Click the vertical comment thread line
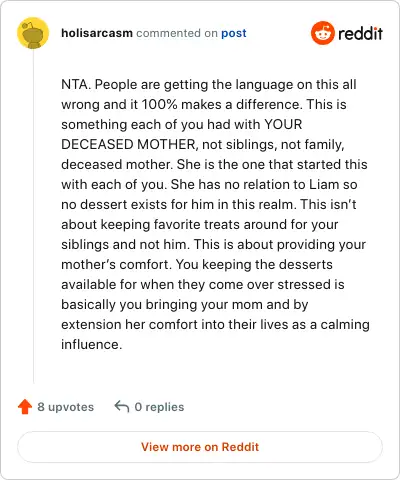This screenshot has width=400, height=480. (33, 217)
